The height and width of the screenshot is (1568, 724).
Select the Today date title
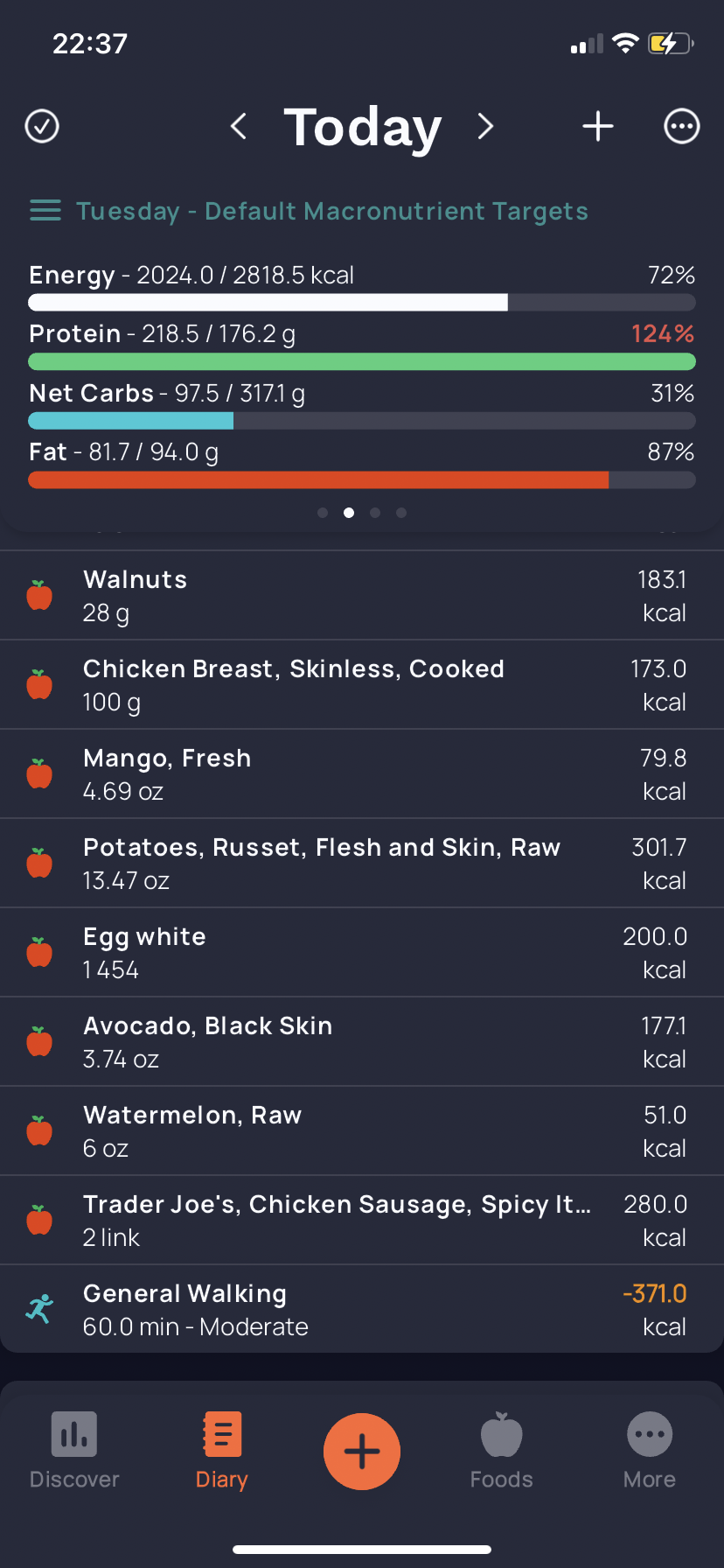(362, 128)
